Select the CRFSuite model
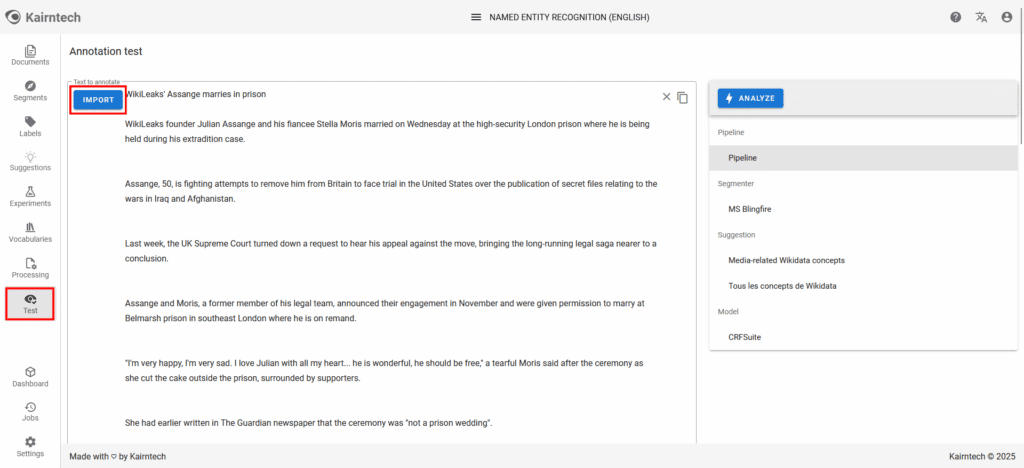The image size is (1024, 468). point(745,338)
